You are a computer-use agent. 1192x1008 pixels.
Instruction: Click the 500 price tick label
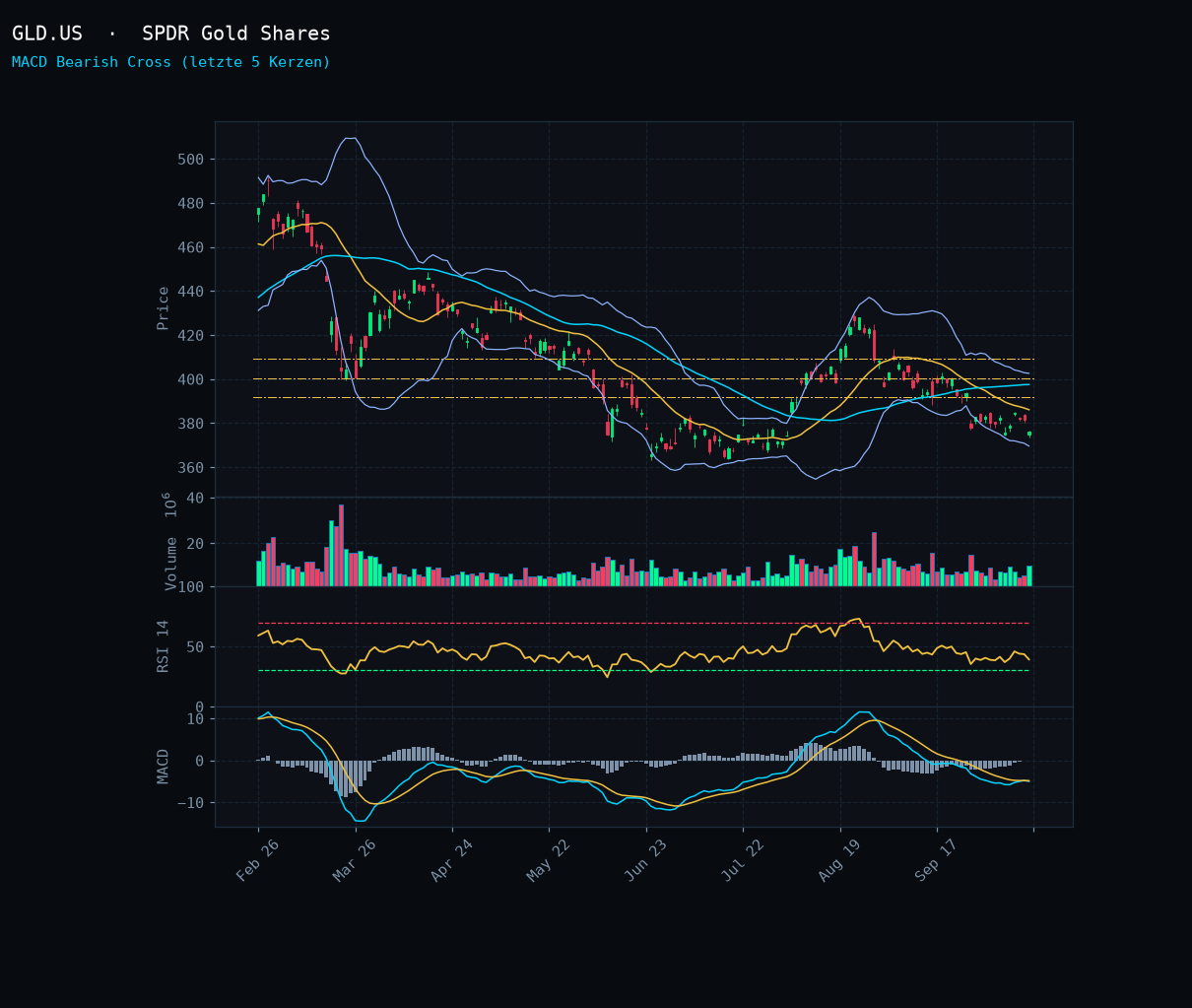coord(191,160)
